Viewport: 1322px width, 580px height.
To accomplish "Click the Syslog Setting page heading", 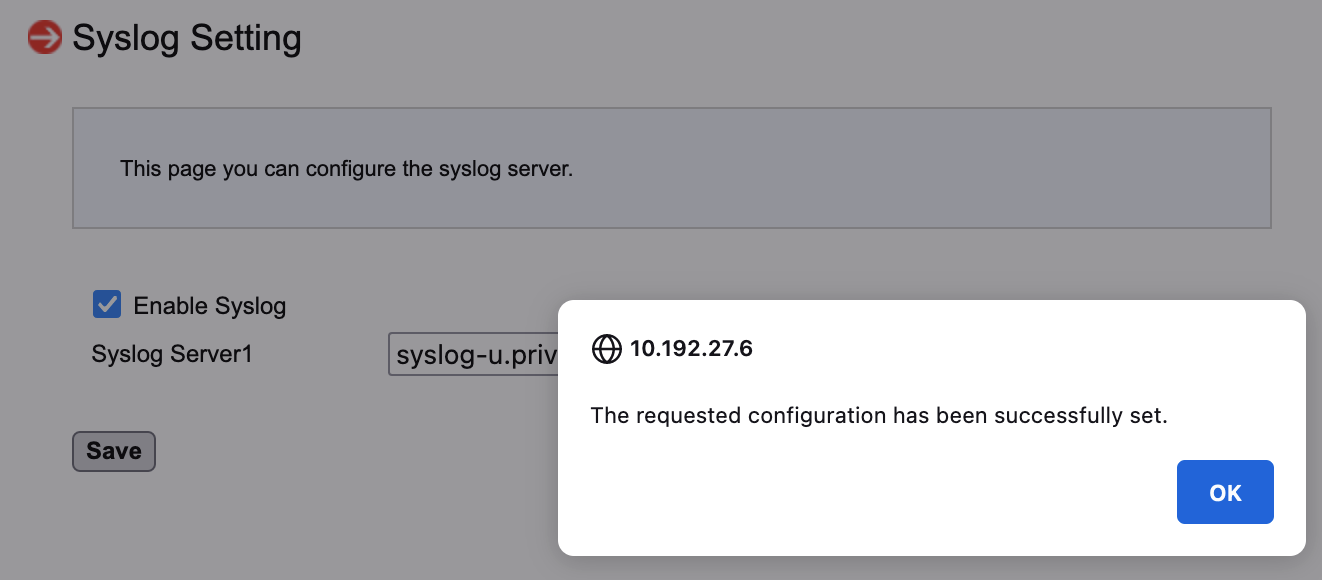I will coord(187,39).
